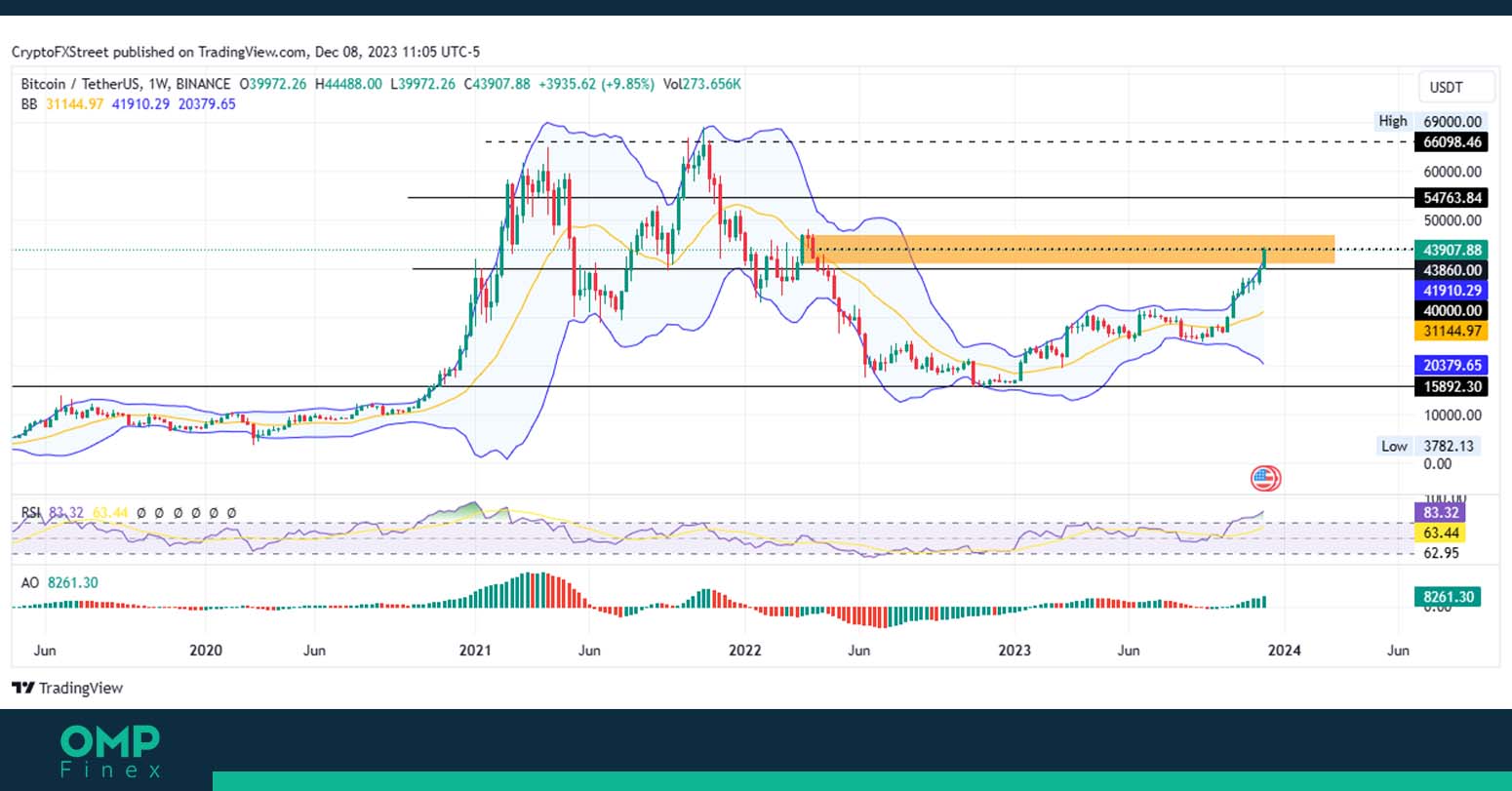Click the 2023 time axis label

point(1015,651)
